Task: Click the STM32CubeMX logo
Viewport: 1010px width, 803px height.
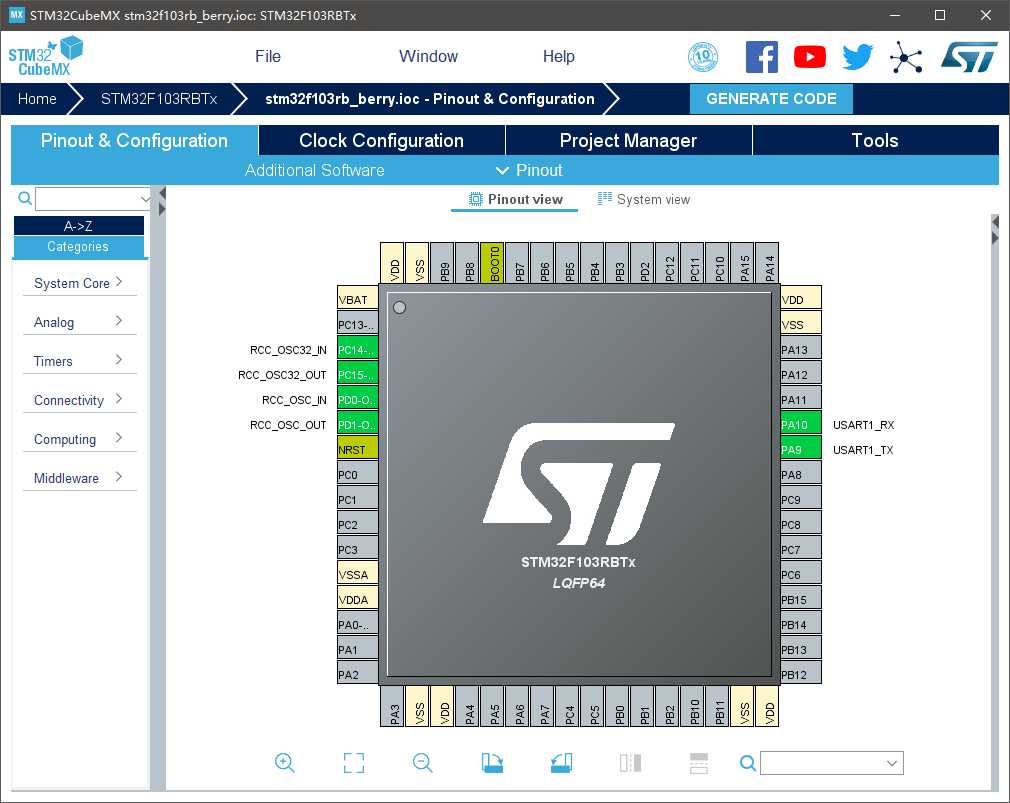Action: tap(45, 57)
